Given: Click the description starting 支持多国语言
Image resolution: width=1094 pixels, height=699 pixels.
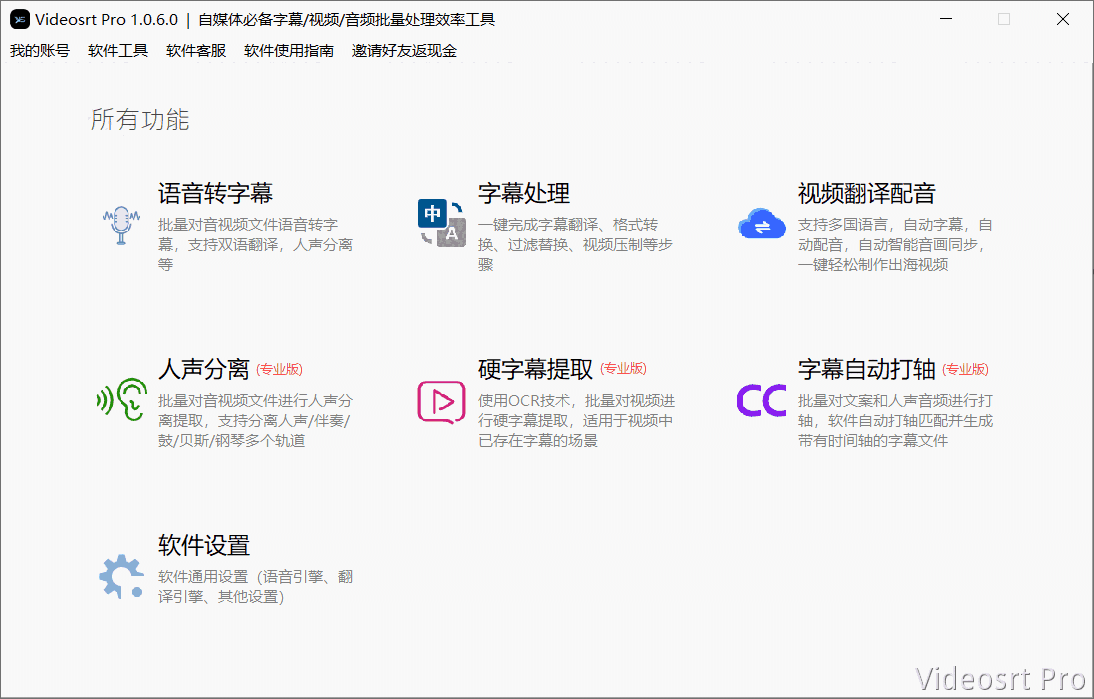Looking at the screenshot, I should tap(895, 244).
